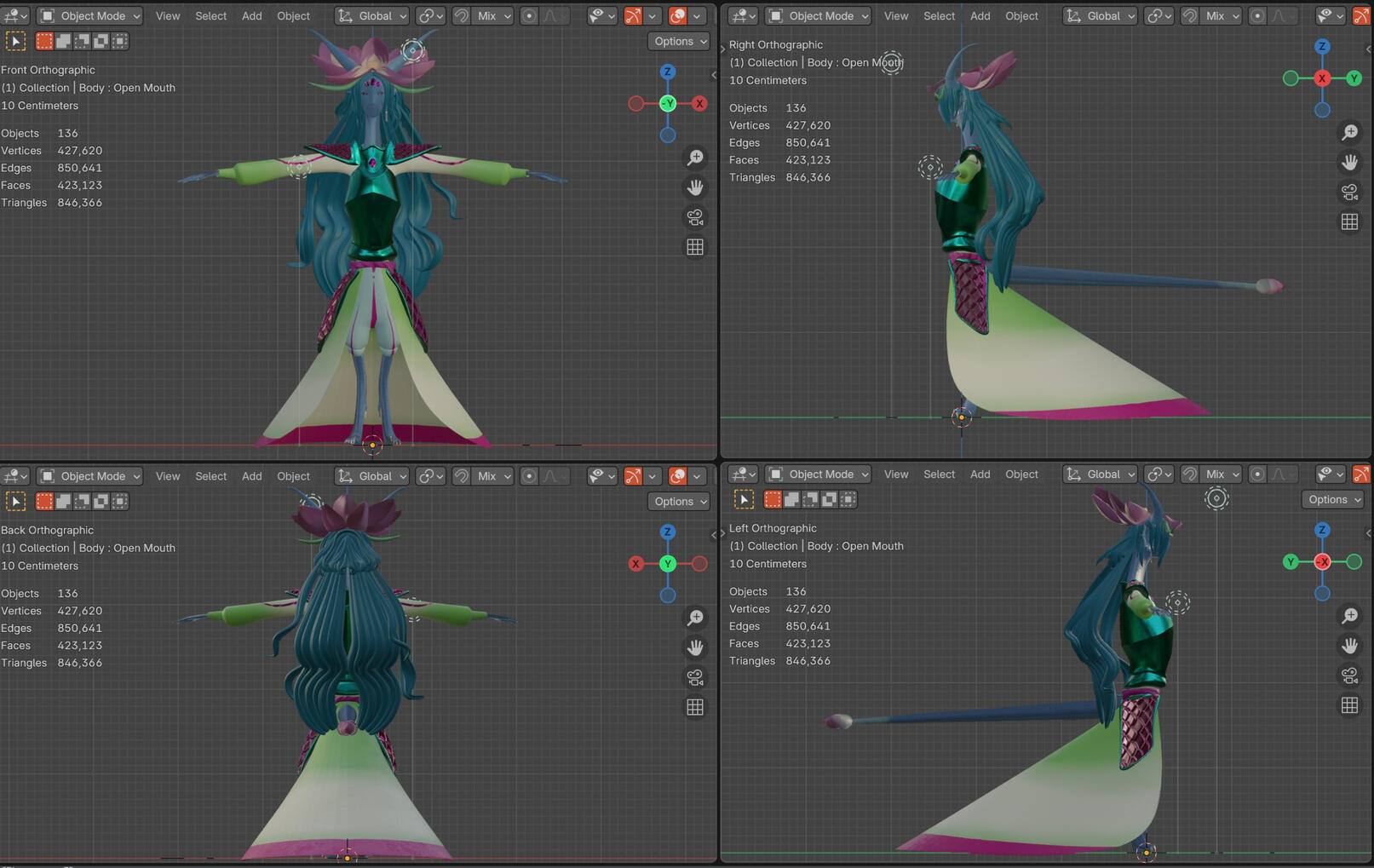Screen dimensions: 1374x868
Task: Click blue Z axis on Front viewport gizmo
Action: [x=668, y=72]
